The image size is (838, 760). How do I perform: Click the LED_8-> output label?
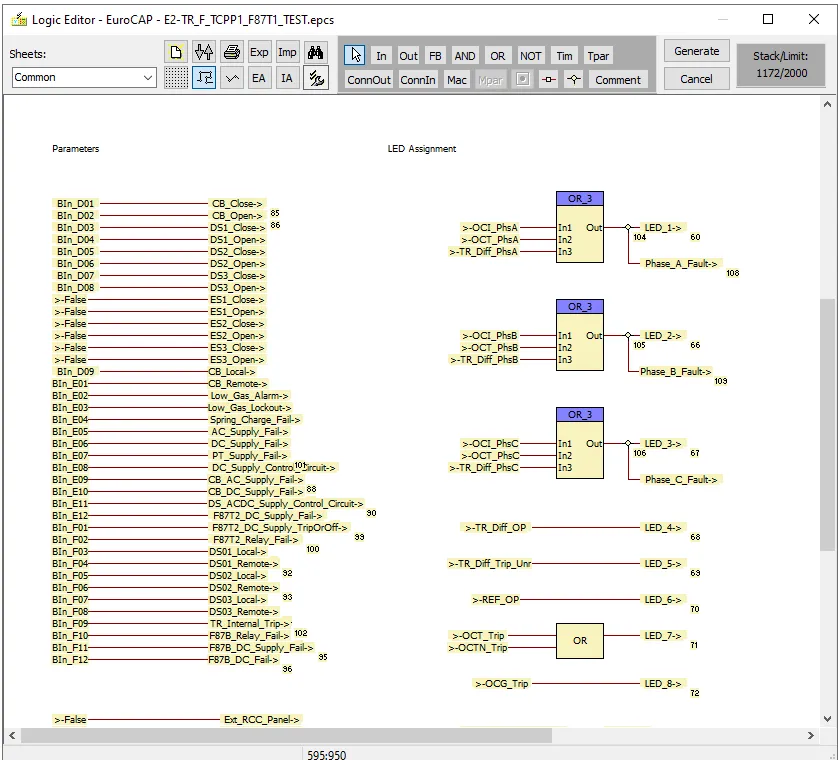point(663,684)
